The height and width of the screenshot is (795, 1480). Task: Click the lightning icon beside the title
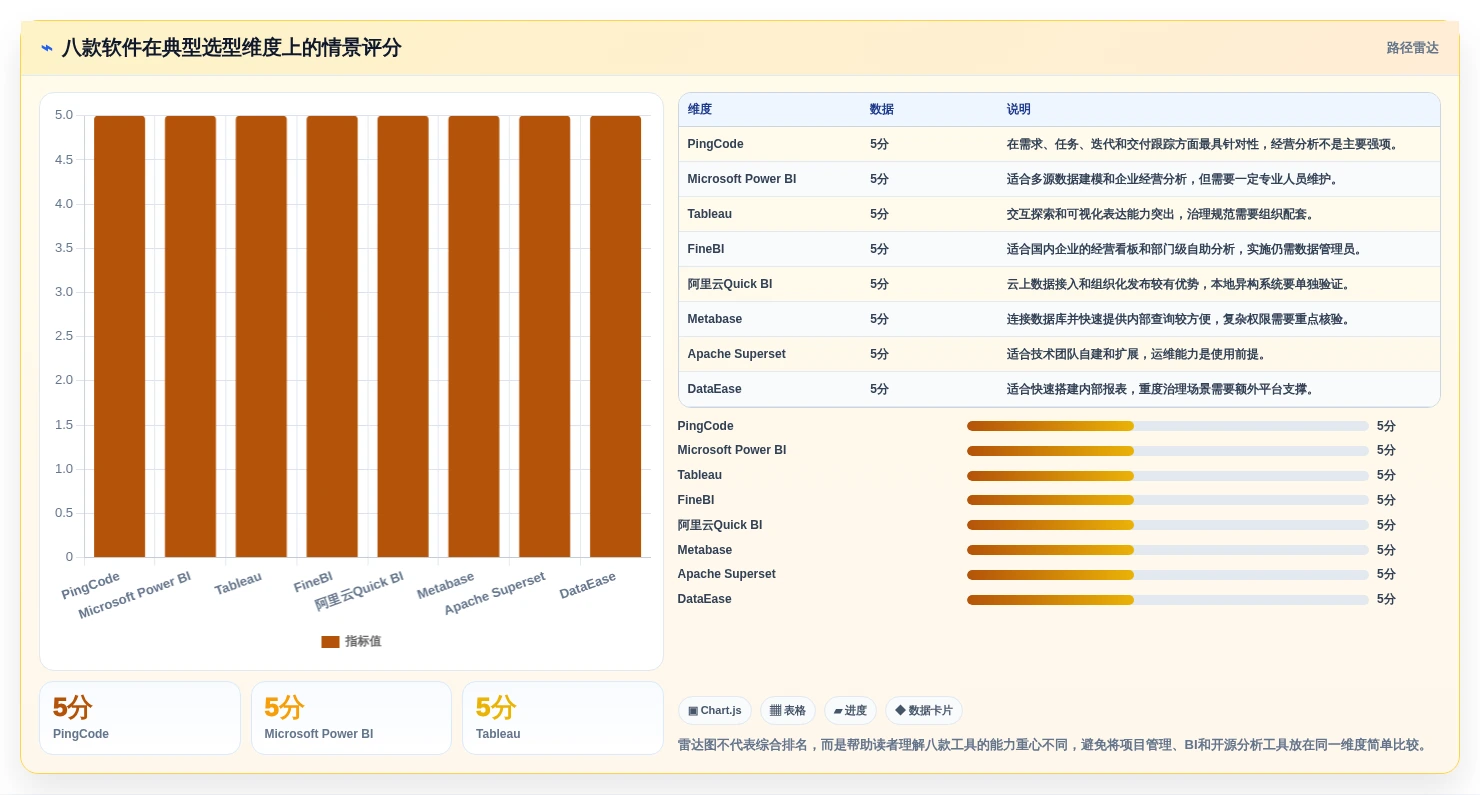[47, 47]
